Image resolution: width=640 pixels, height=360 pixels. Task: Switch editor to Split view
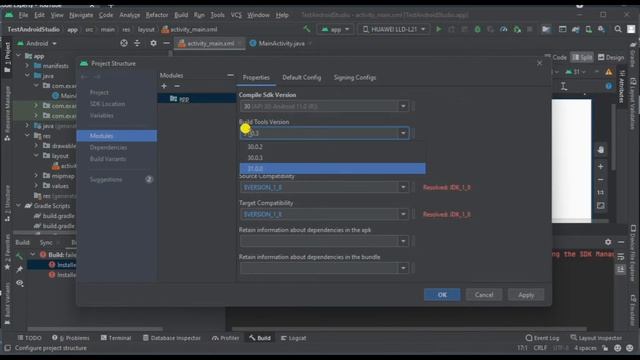click(x=582, y=58)
